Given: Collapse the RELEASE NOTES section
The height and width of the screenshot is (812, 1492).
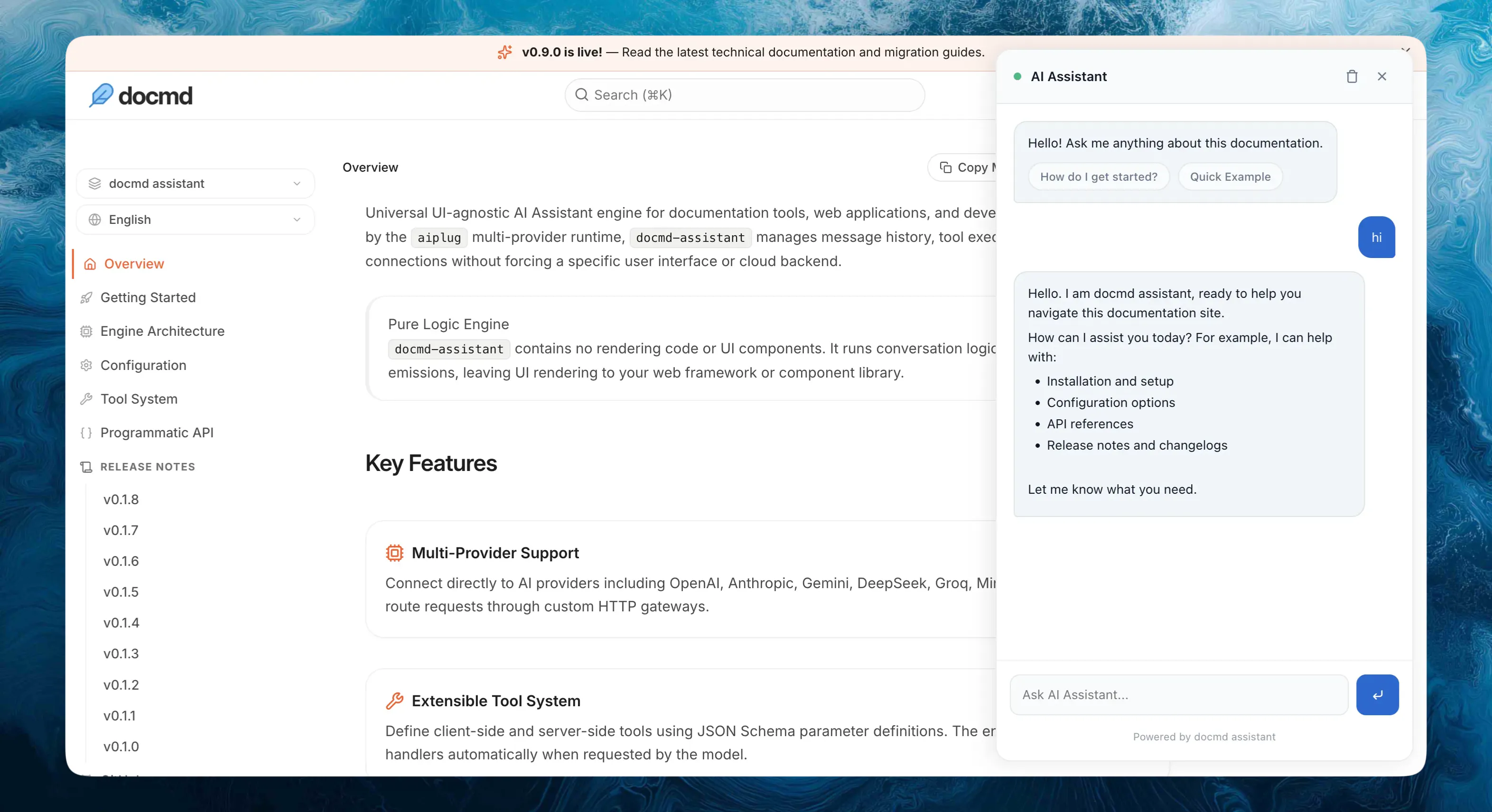Looking at the screenshot, I should tap(148, 467).
